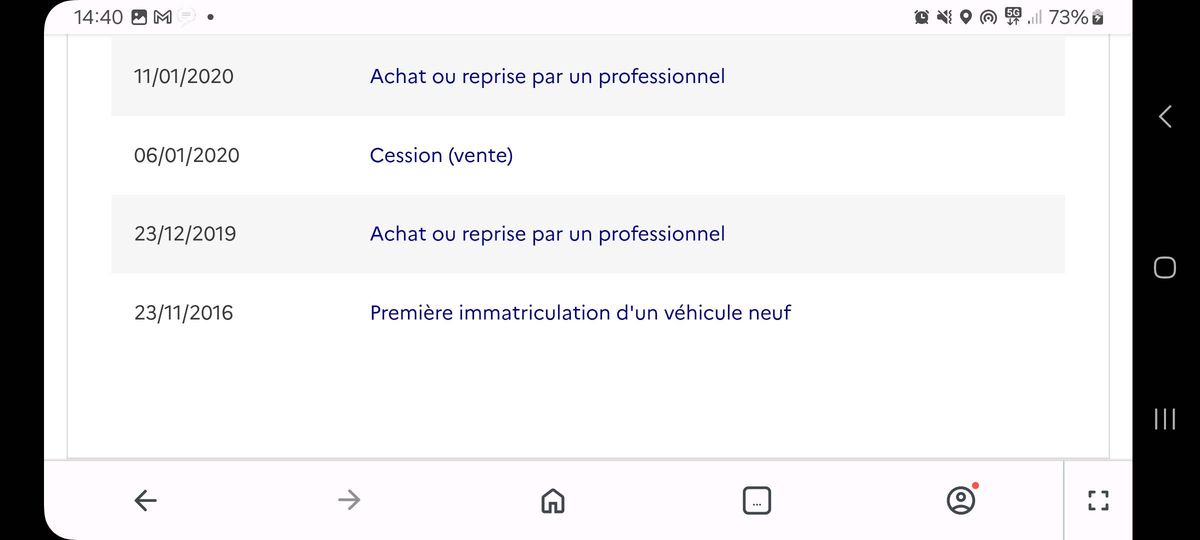The width and height of the screenshot is (1200, 540).
Task: Tap the Gmail notification icon
Action: [161, 17]
